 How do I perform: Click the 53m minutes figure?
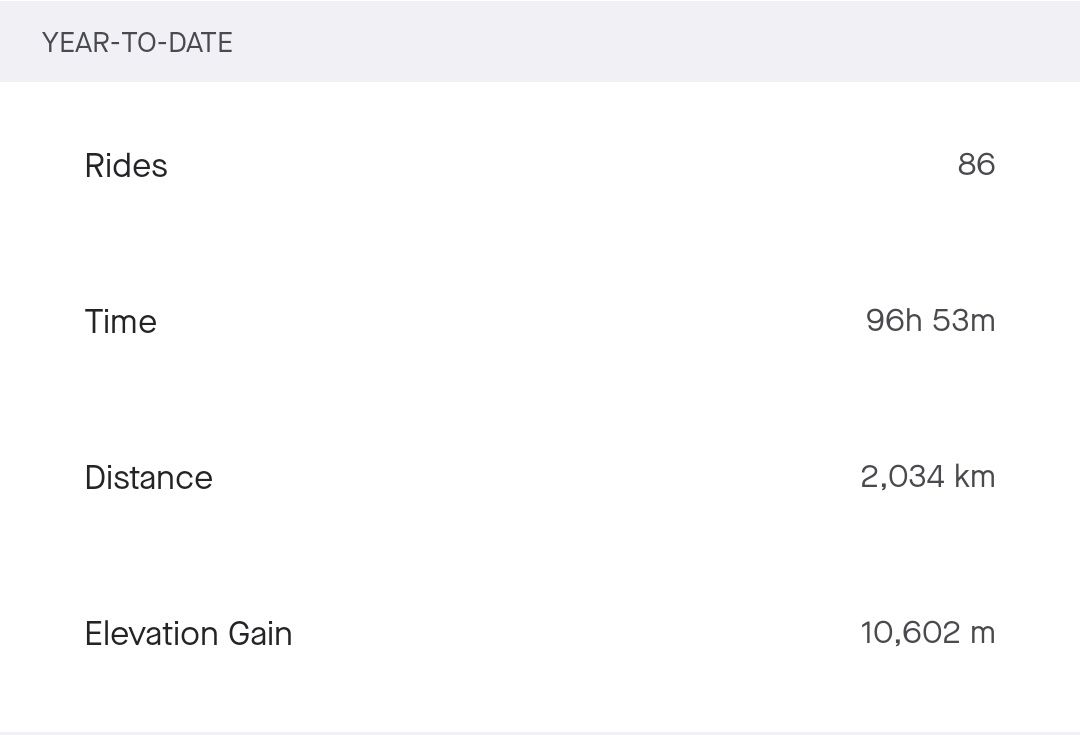pyautogui.click(x=964, y=321)
